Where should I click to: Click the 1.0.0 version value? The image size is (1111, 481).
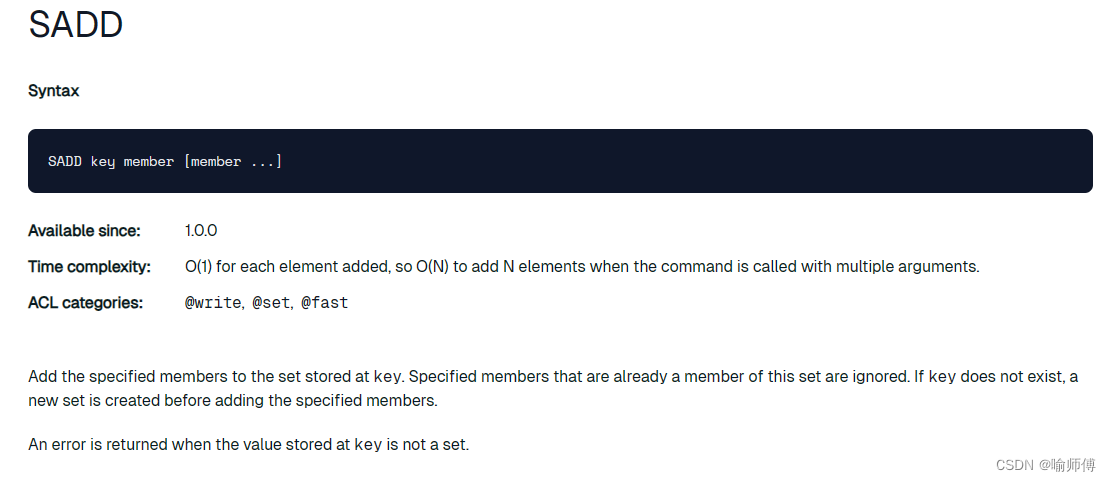[x=201, y=231]
